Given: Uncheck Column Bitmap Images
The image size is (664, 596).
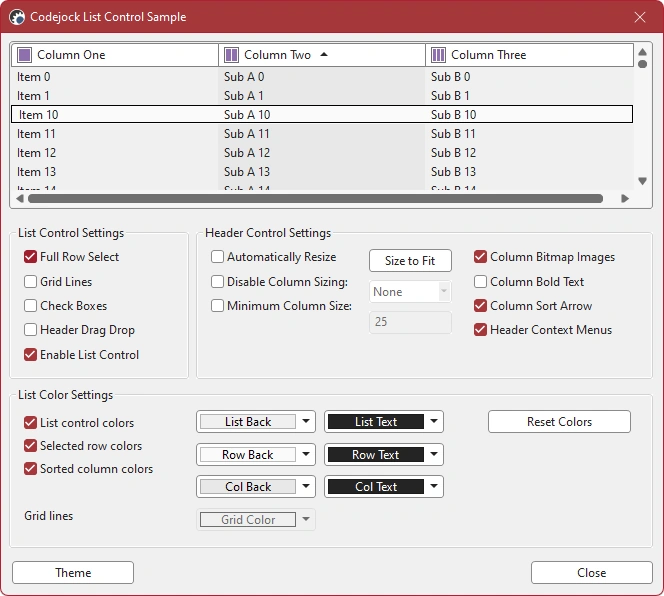Looking at the screenshot, I should 480,257.
